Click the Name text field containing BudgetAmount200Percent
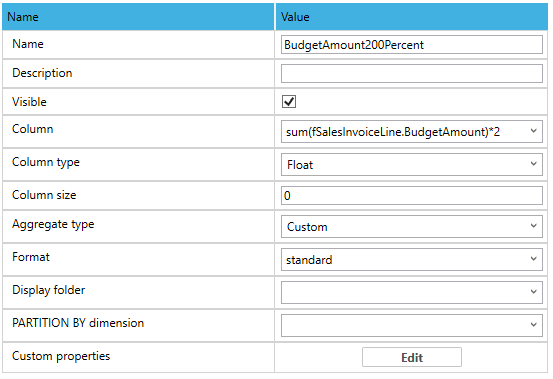This screenshot has height=379, width=553. click(x=412, y=44)
